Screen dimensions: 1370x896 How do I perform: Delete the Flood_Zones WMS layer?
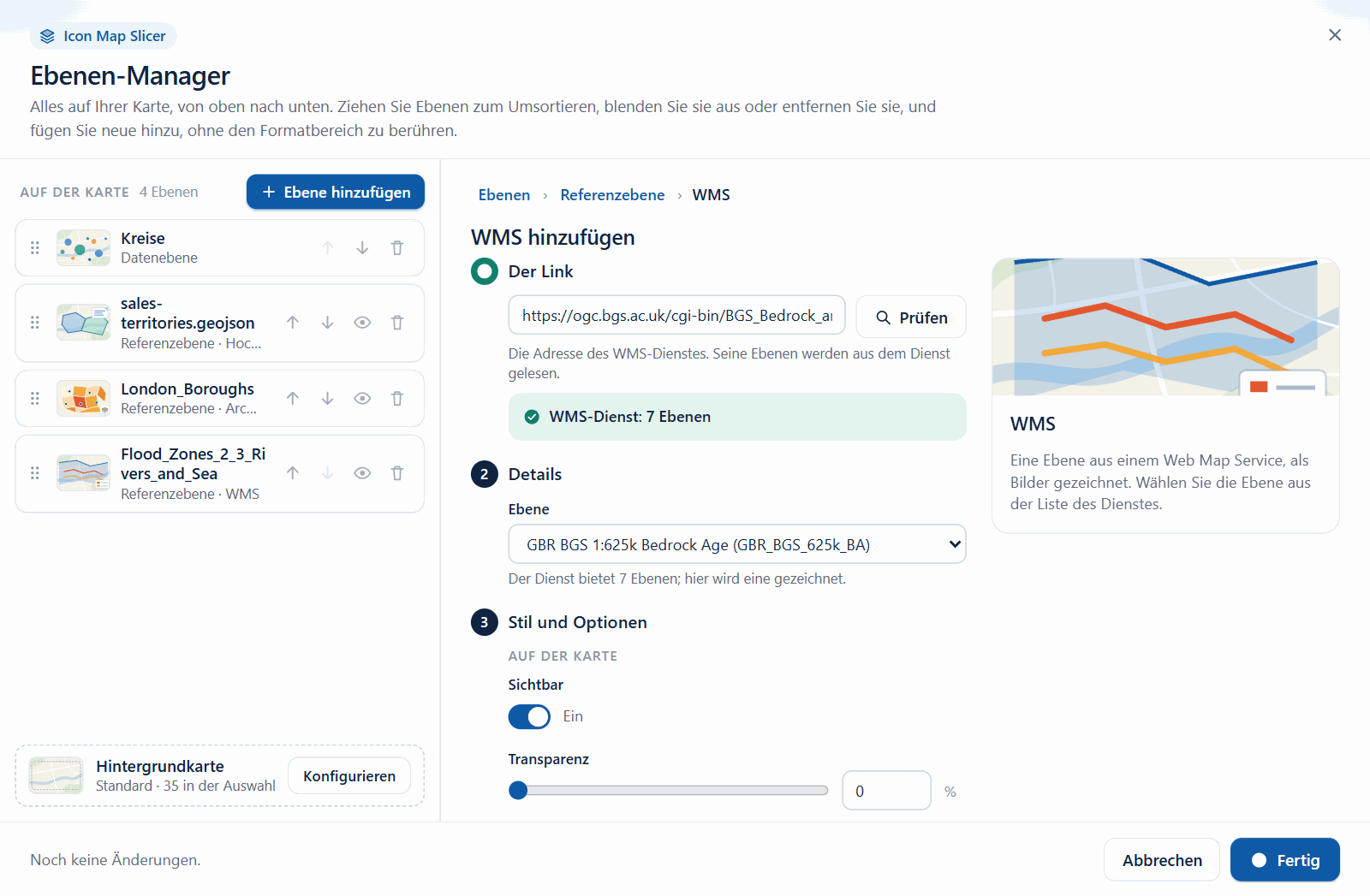[397, 473]
